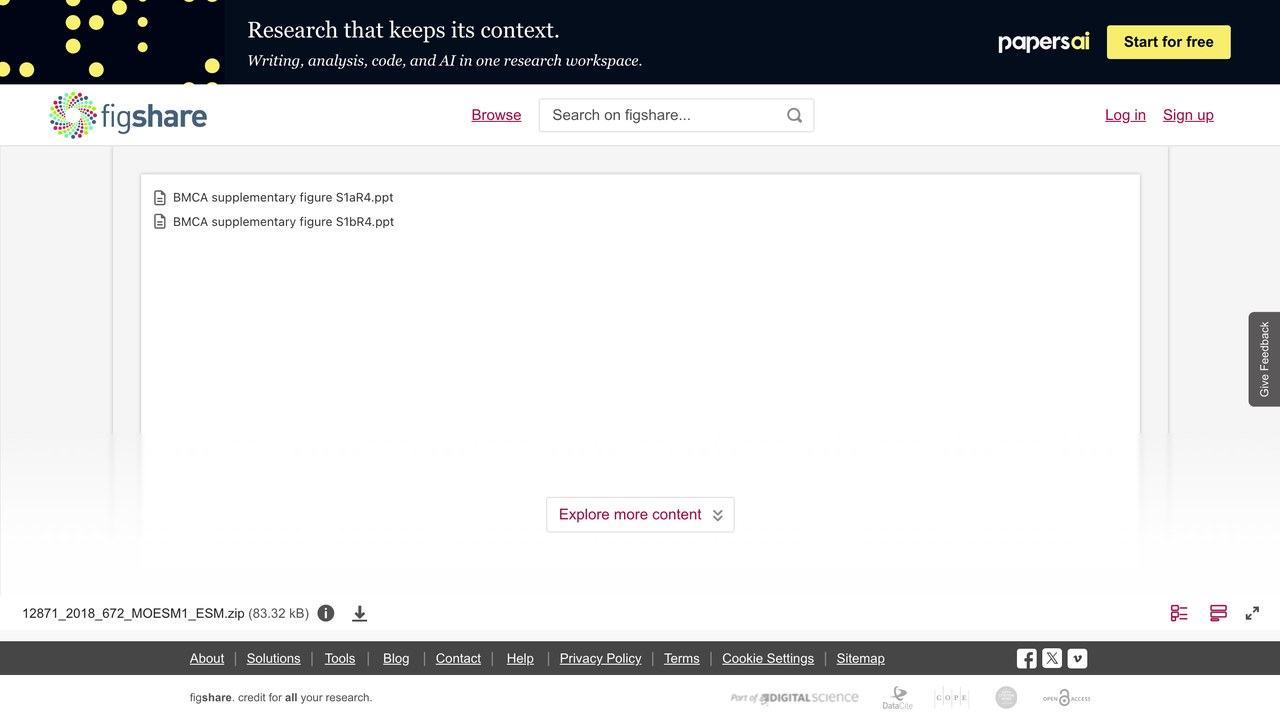Open Cookie Settings
This screenshot has height=720, width=1280.
tap(768, 658)
